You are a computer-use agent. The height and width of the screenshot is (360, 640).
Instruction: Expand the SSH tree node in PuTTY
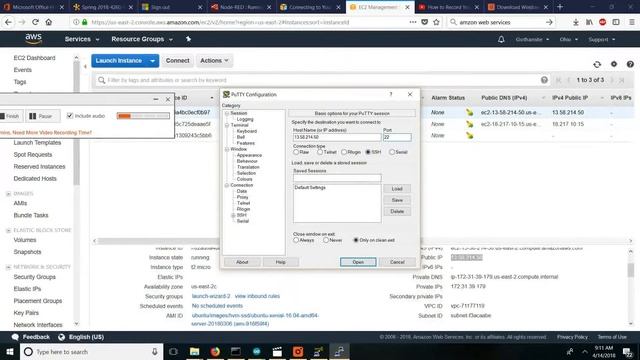click(233, 215)
